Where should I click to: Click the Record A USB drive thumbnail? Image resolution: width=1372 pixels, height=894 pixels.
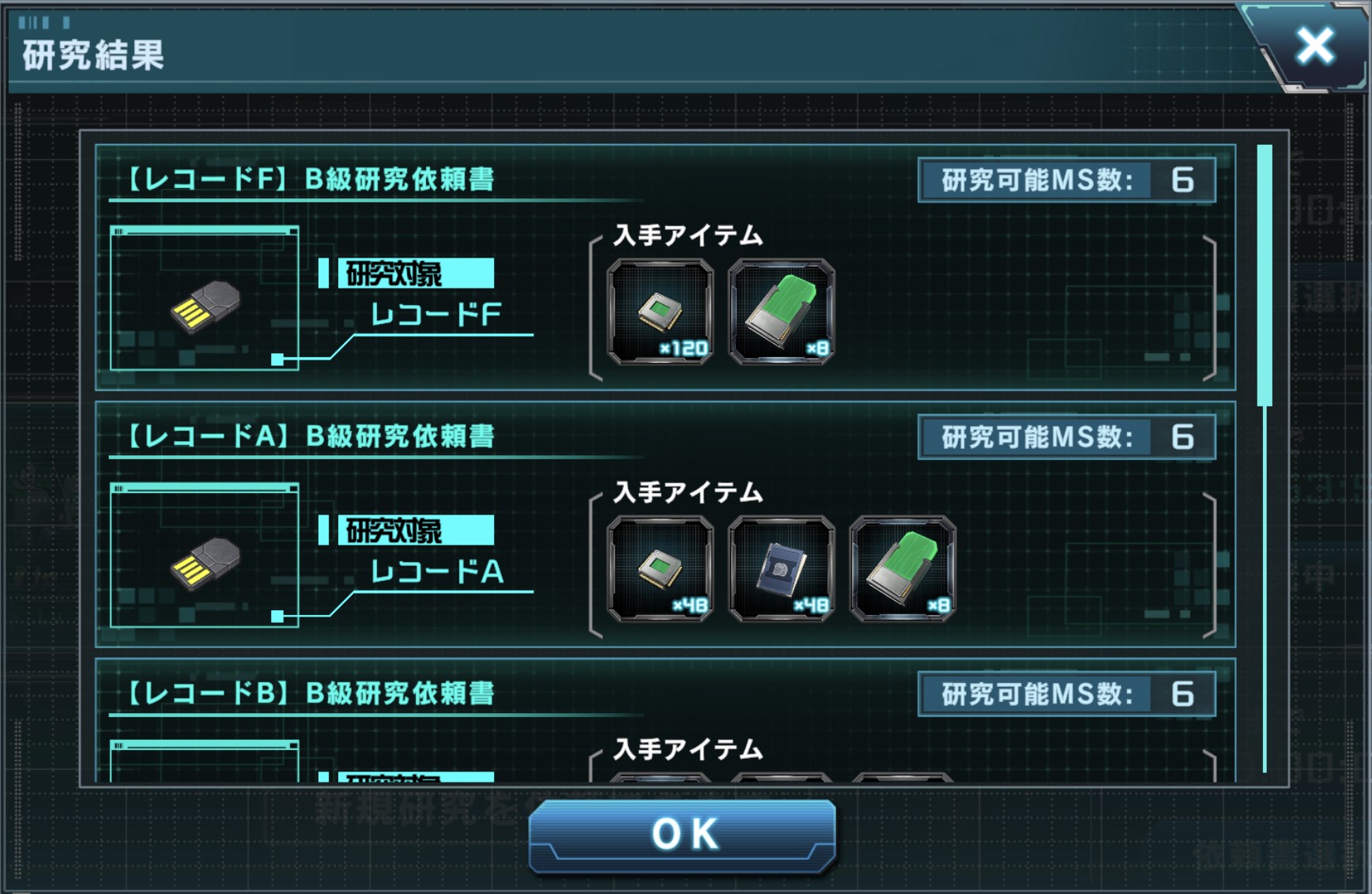pos(205,555)
